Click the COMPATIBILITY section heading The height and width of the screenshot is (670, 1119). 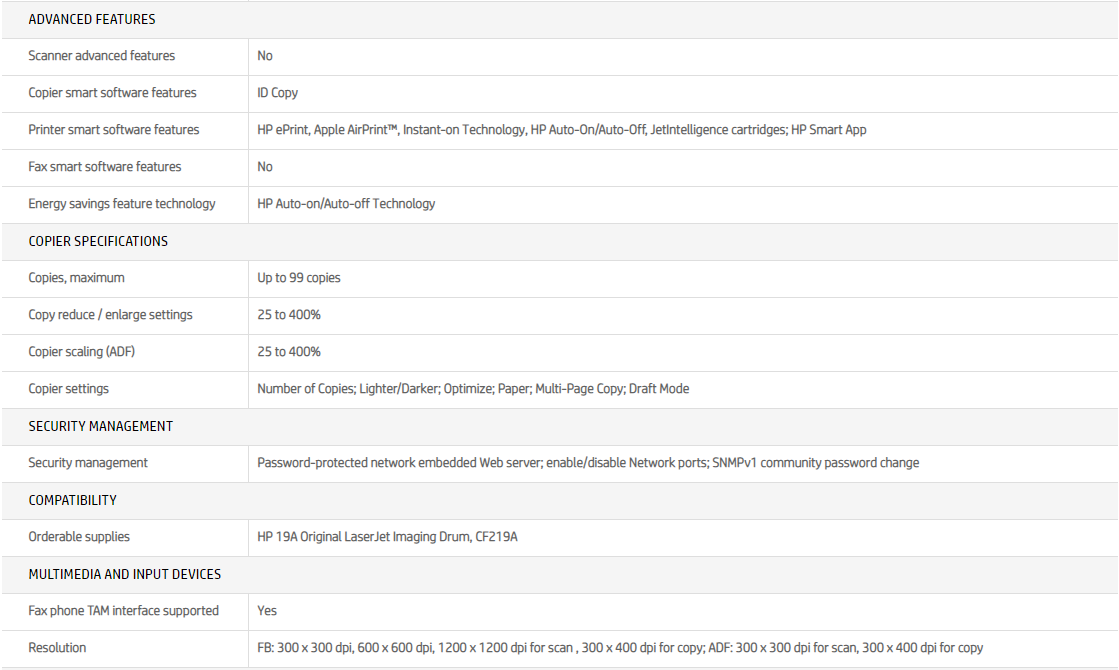[72, 500]
